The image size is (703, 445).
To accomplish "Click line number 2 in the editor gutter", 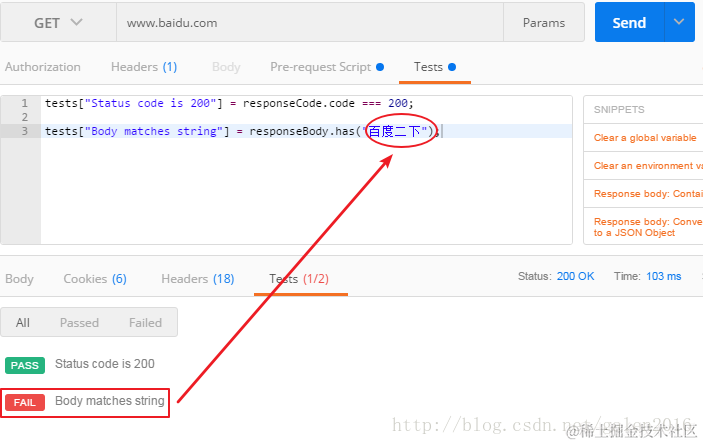I will (x=25, y=117).
